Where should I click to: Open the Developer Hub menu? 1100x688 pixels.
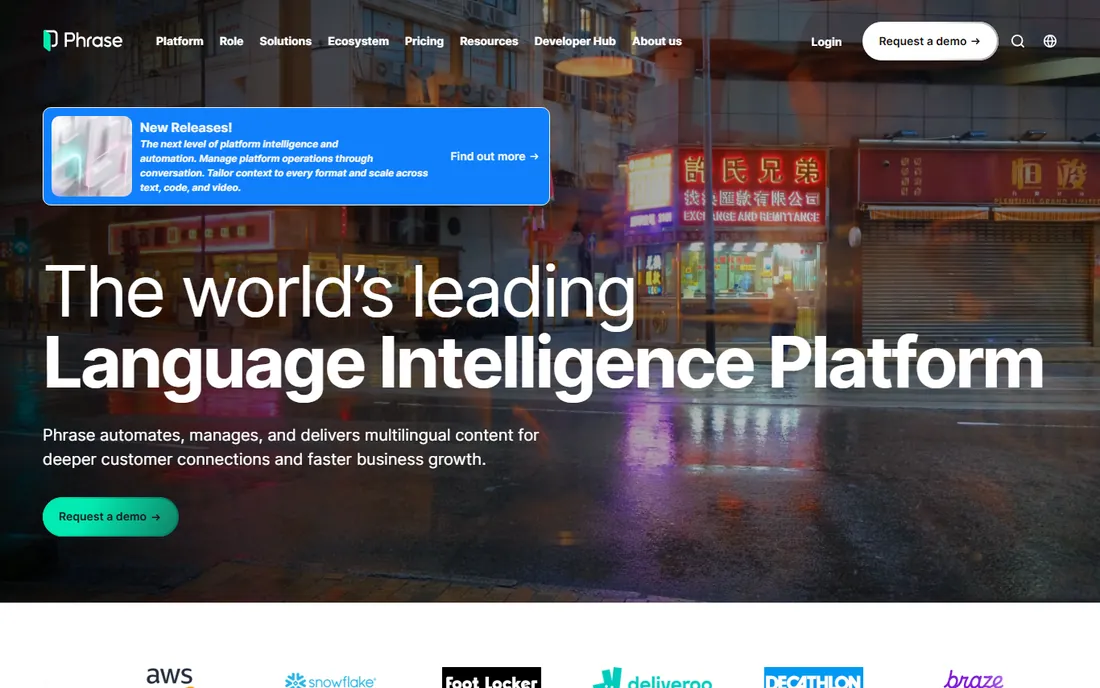coord(575,41)
